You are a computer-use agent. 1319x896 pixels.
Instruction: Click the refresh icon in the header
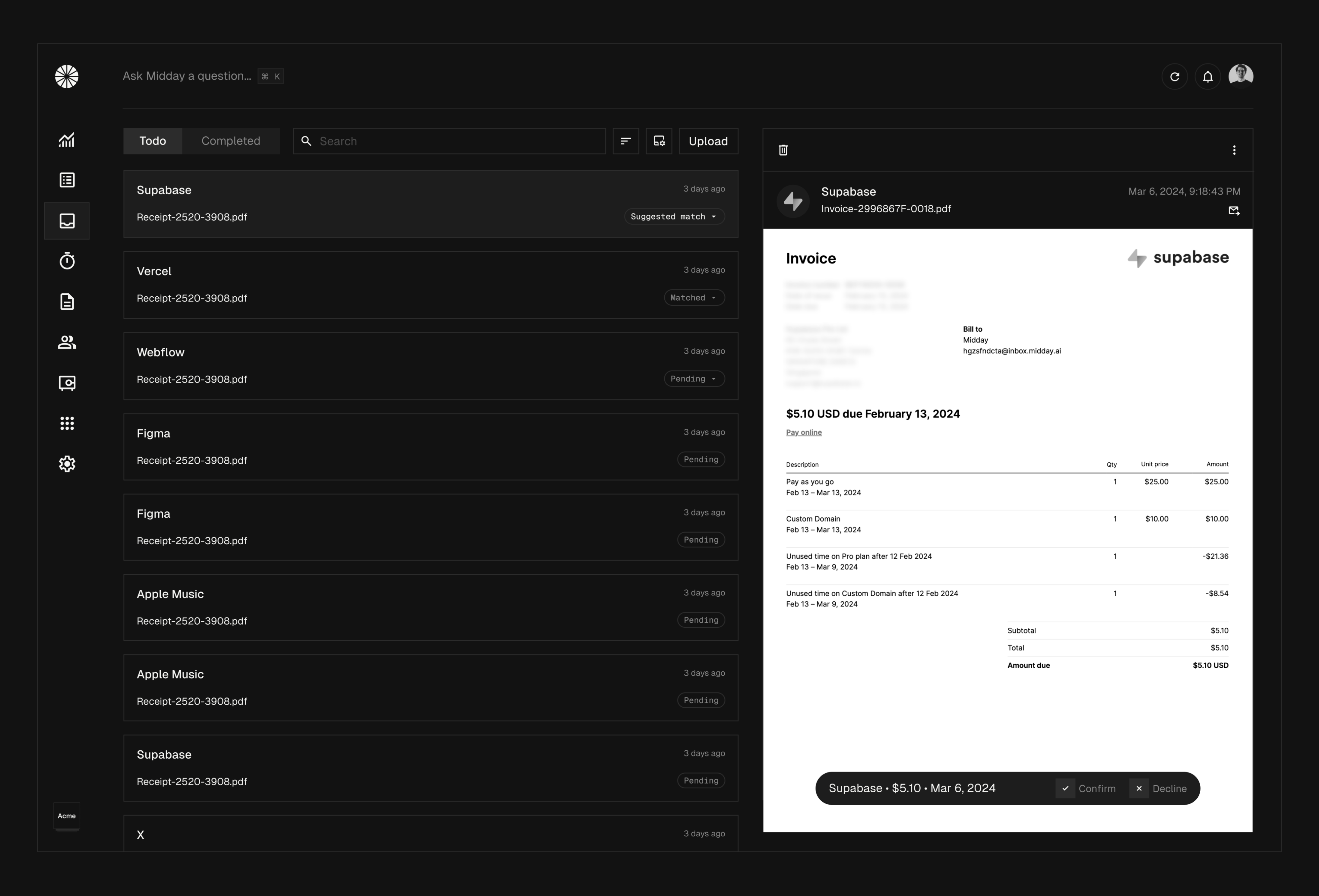(1175, 77)
